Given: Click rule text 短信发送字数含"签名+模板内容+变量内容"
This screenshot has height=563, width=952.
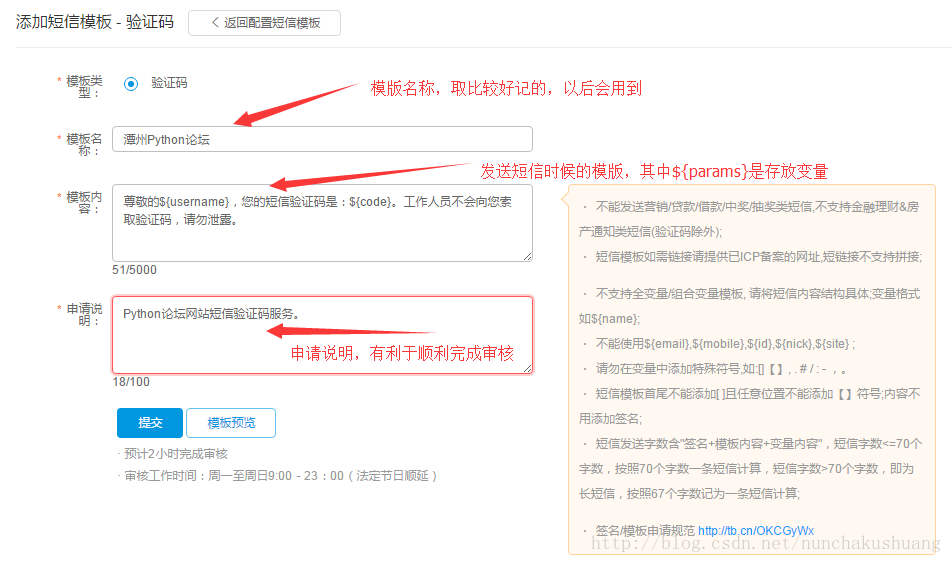Looking at the screenshot, I should (x=750, y=469).
